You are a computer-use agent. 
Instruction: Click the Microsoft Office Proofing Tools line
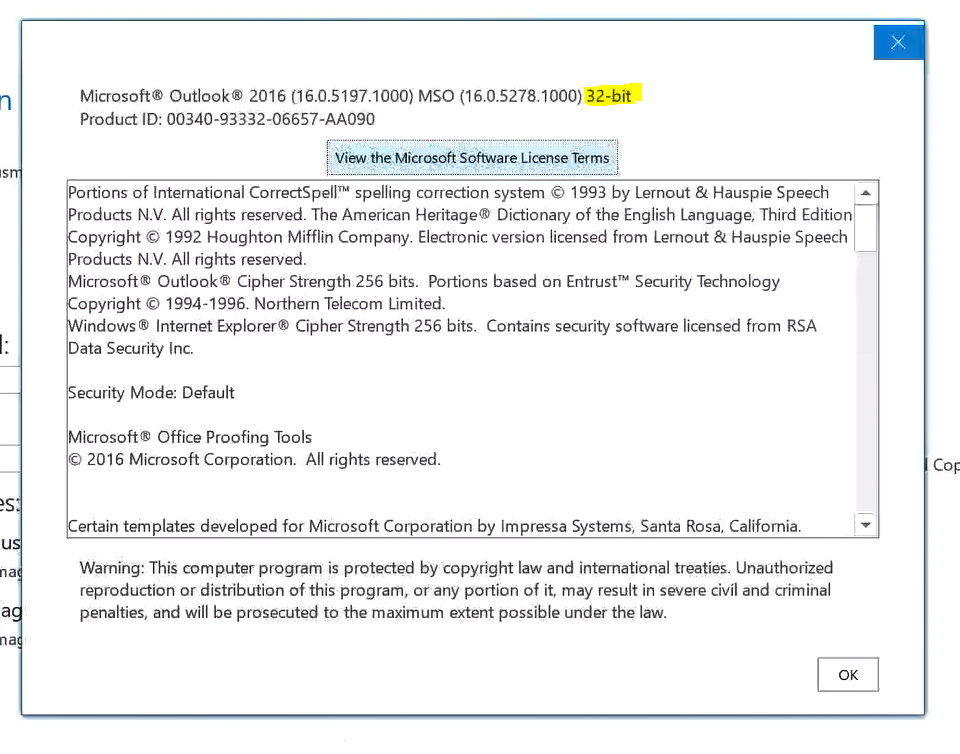(x=190, y=437)
